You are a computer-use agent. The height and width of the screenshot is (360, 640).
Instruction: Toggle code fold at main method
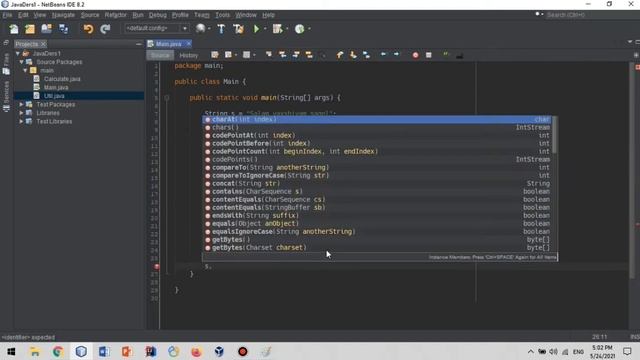pyautogui.click(x=167, y=98)
